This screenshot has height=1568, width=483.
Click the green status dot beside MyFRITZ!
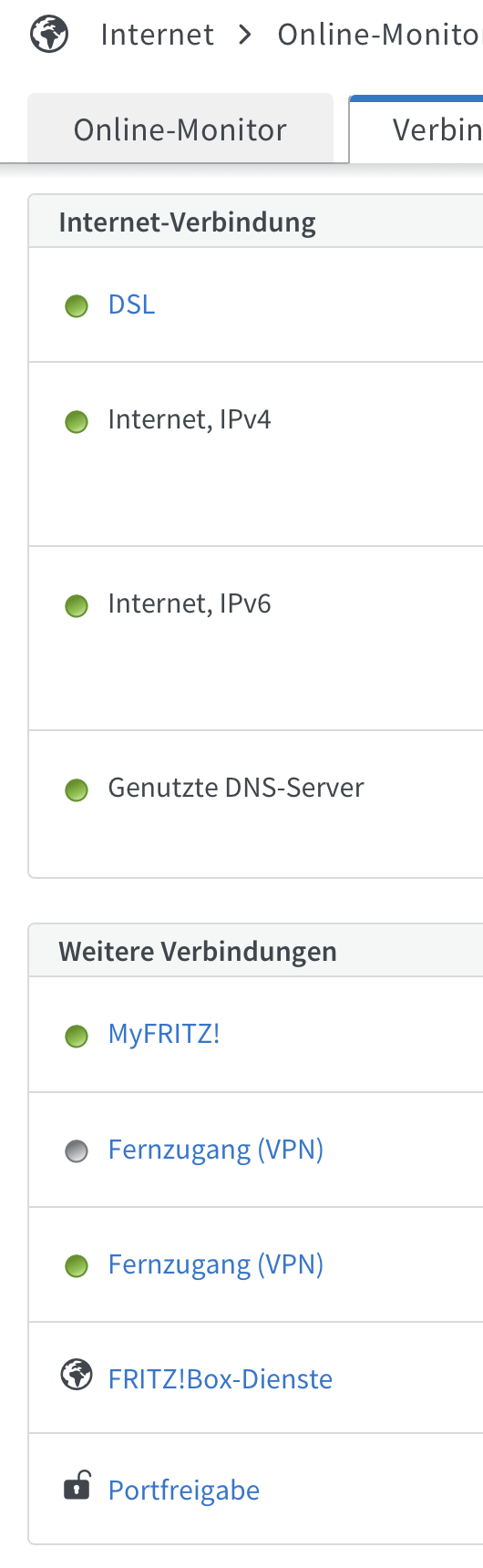coord(77,1037)
